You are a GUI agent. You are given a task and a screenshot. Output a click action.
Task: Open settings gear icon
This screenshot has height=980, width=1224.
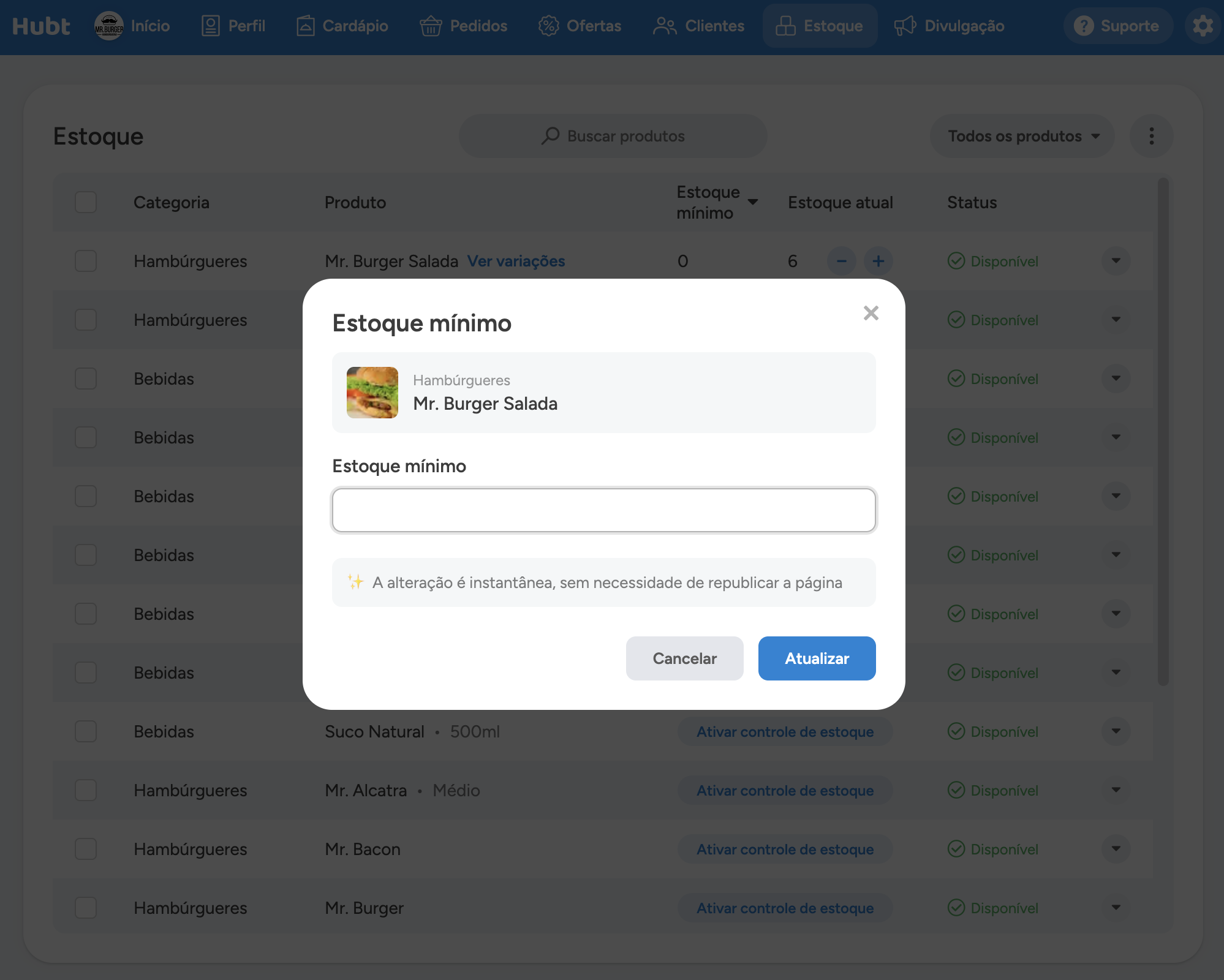(x=1203, y=26)
